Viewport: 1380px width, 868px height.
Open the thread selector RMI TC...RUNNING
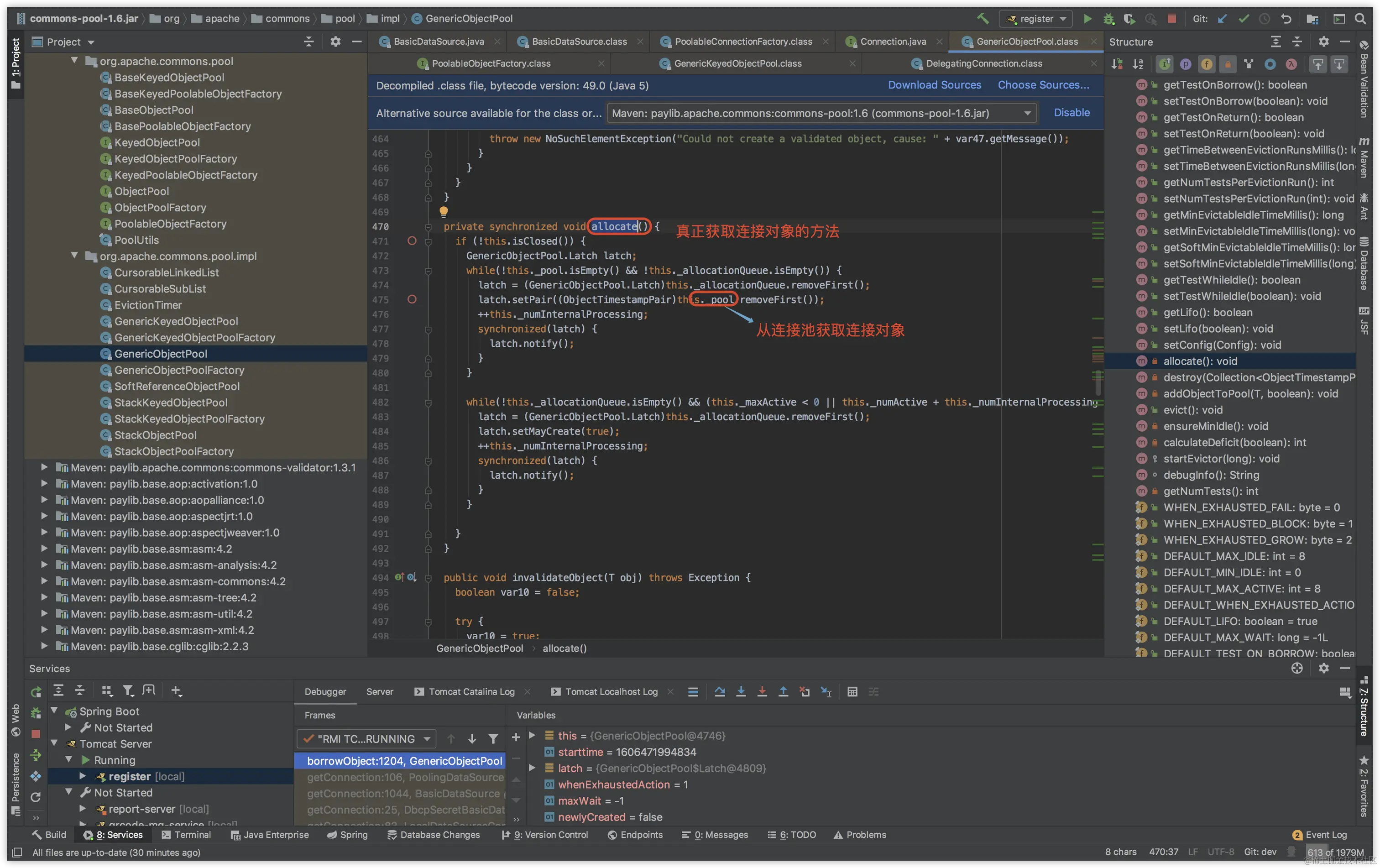(367, 739)
